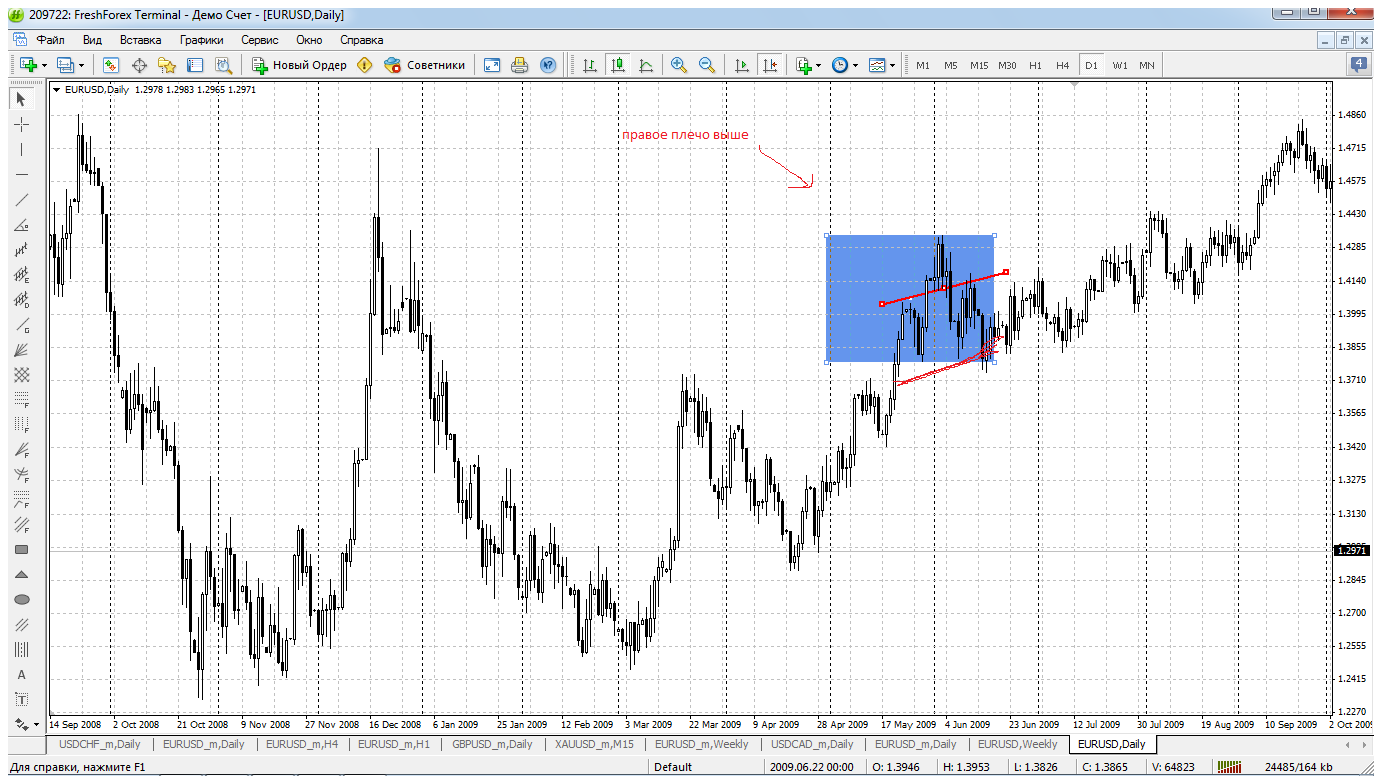The height and width of the screenshot is (784, 1382).
Task: Select the Trendline drawing tool
Action: pyautogui.click(x=22, y=199)
